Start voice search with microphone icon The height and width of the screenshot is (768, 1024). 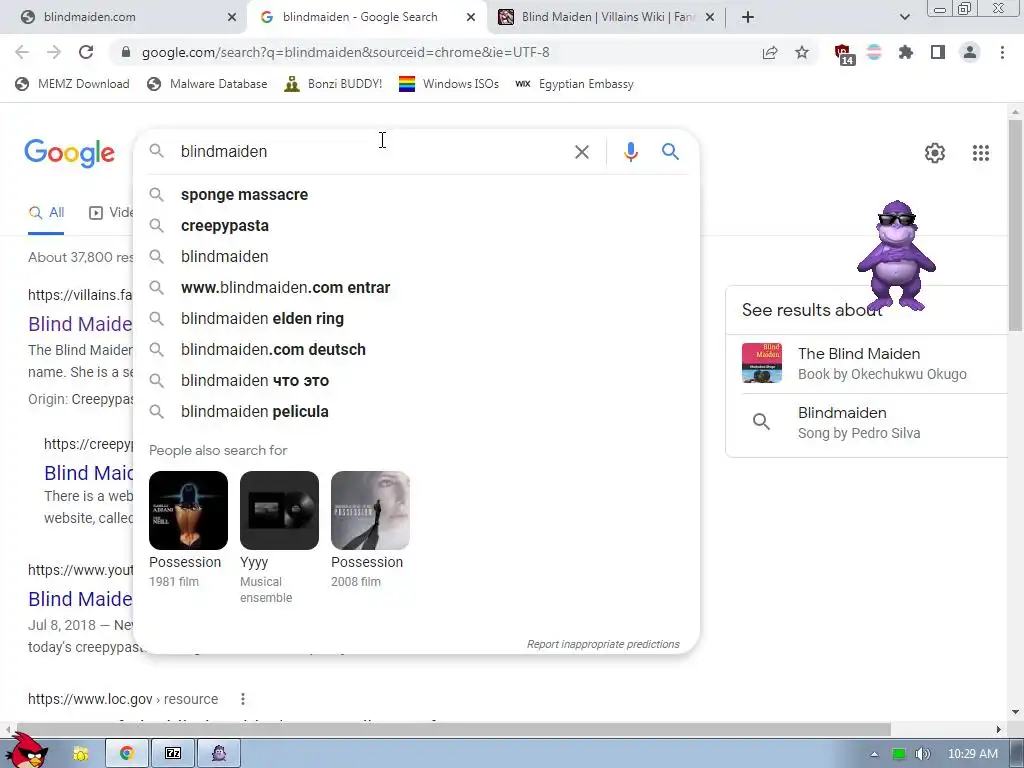click(630, 152)
